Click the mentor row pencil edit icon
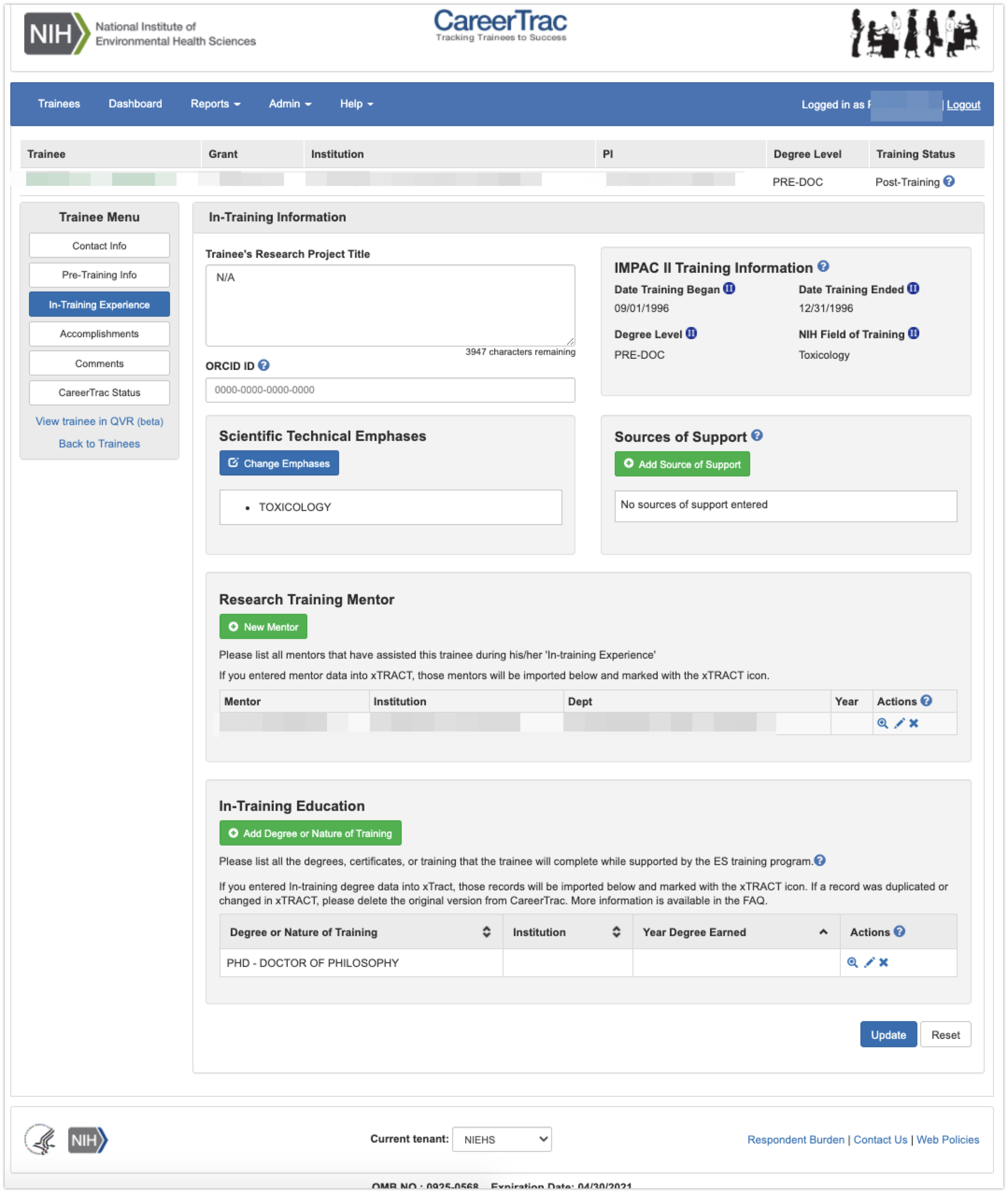The image size is (1008, 1193). click(x=899, y=724)
